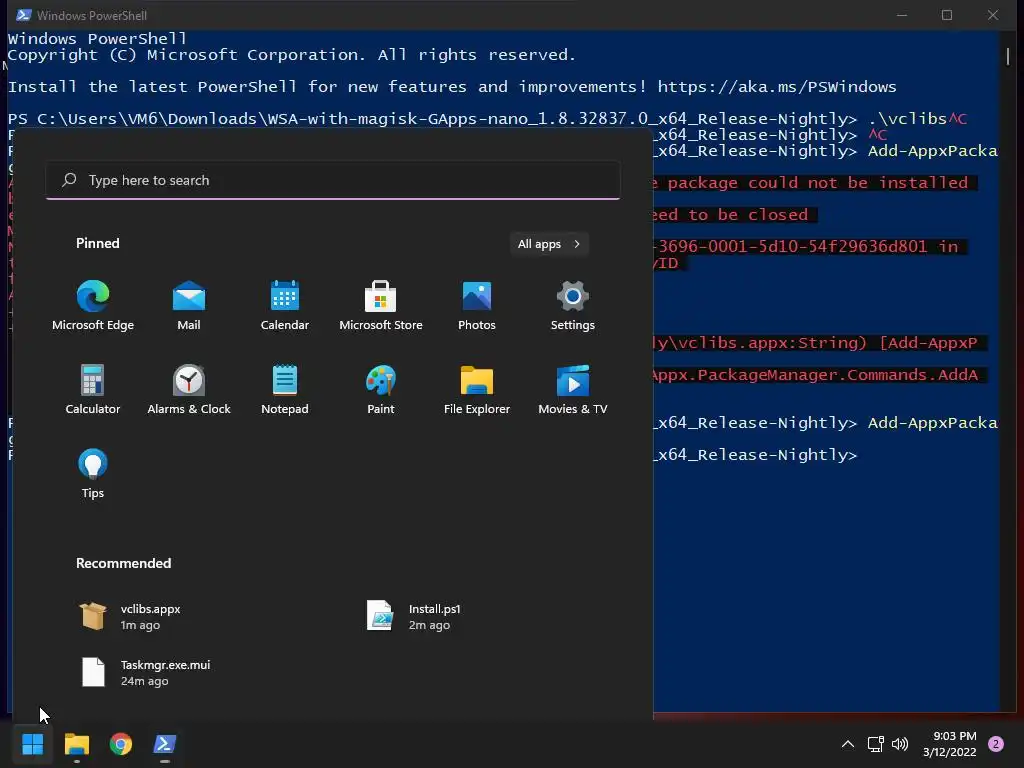Open the volume tray icon
This screenshot has height=768, width=1024.
(900, 744)
